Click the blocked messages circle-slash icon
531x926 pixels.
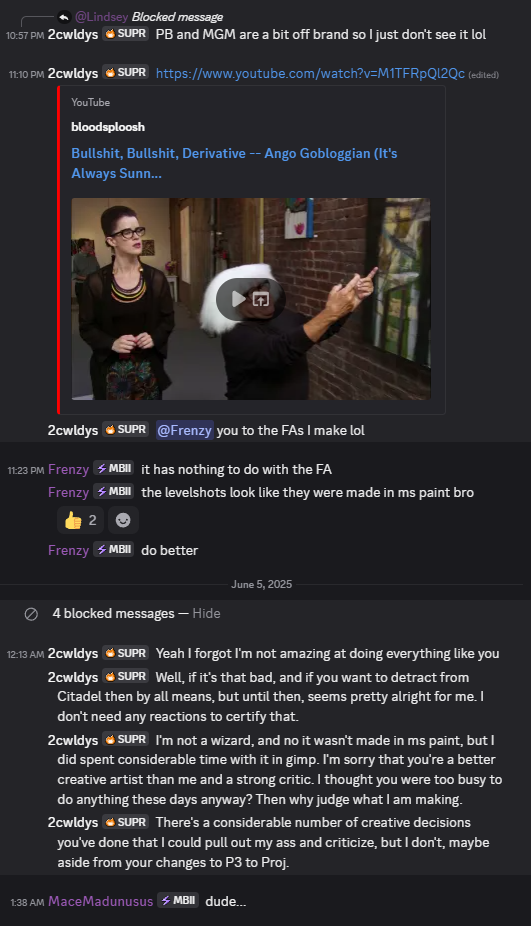(x=31, y=614)
